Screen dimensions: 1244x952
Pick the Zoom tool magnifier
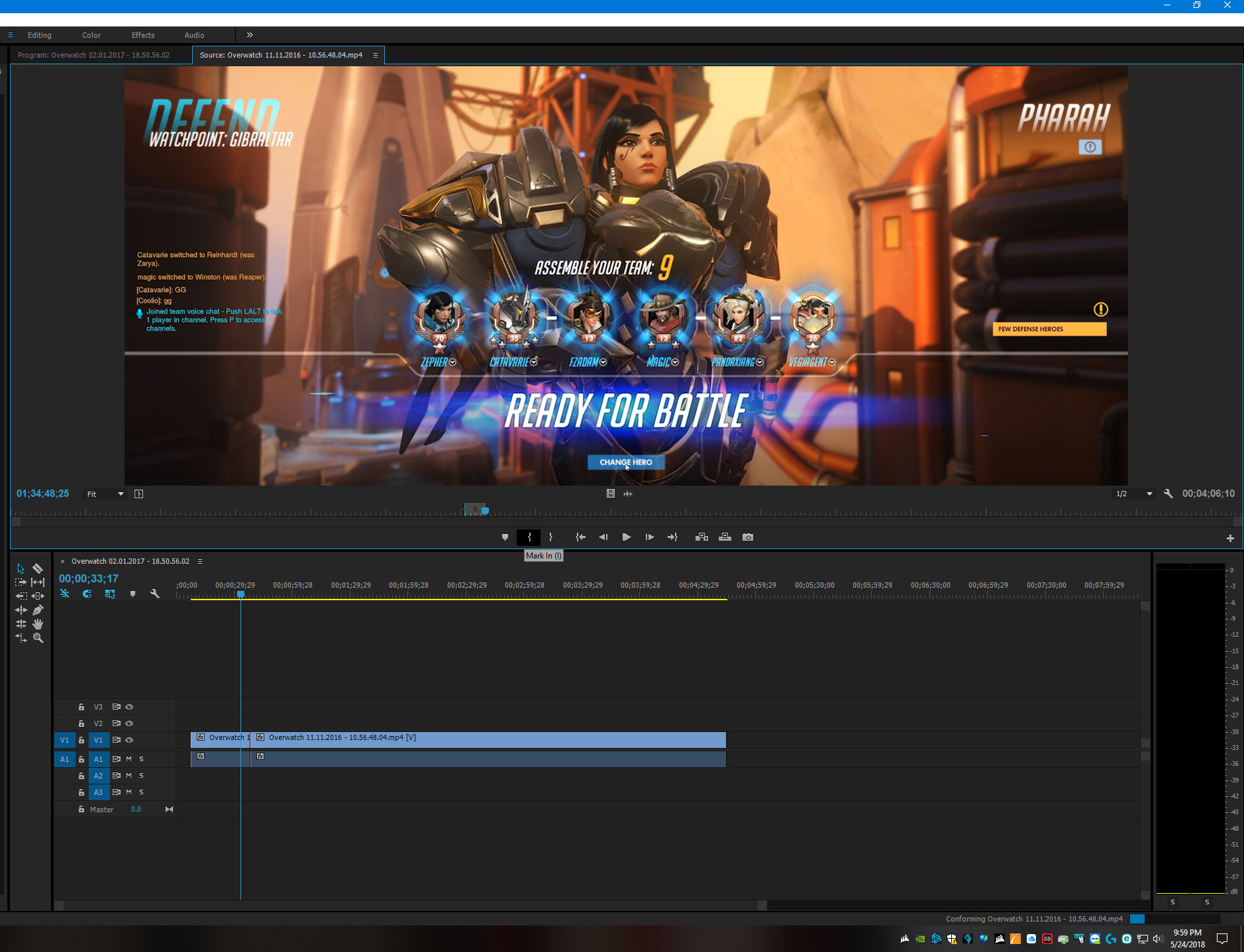click(x=38, y=638)
